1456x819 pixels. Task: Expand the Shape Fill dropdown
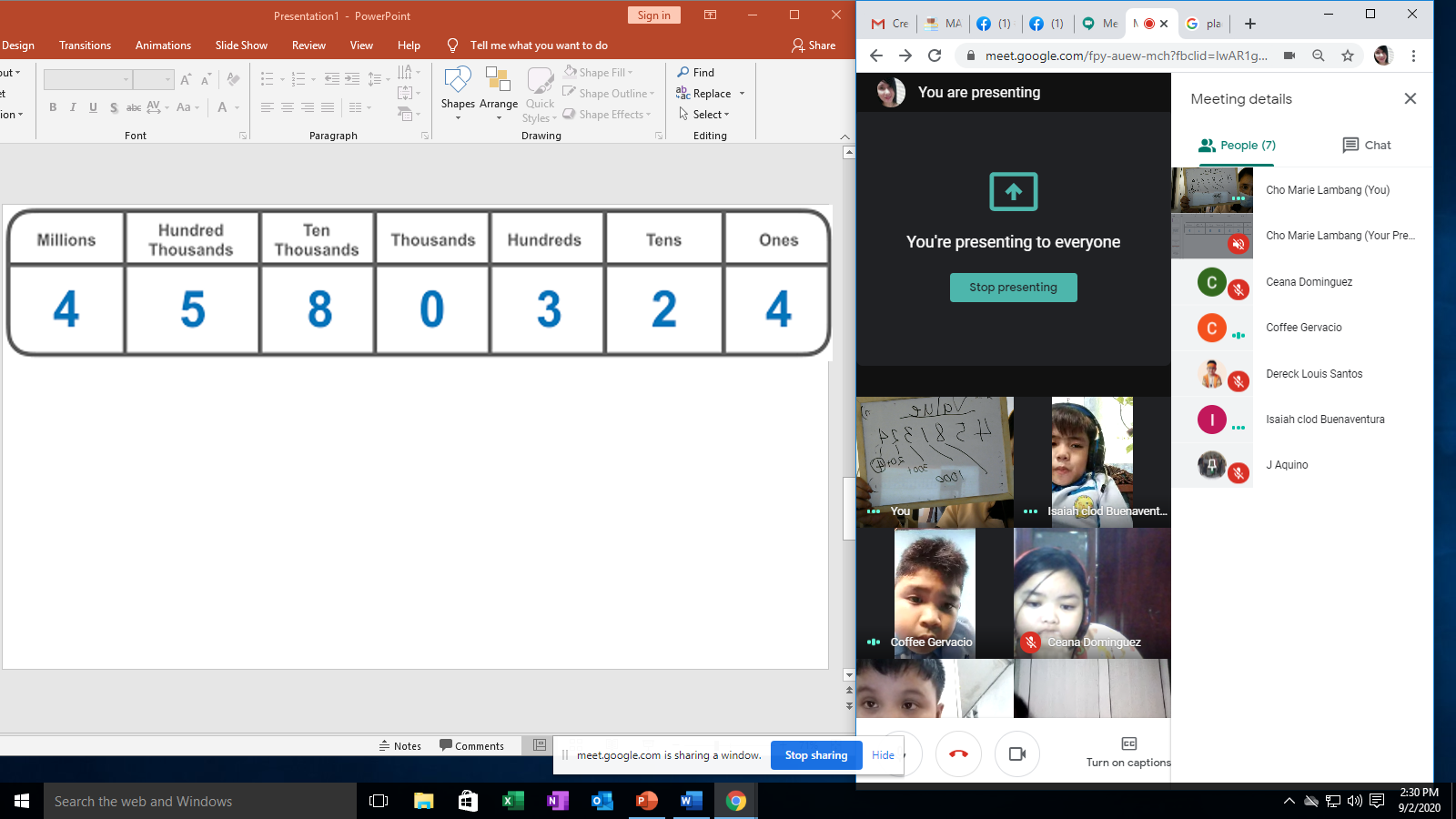click(630, 73)
